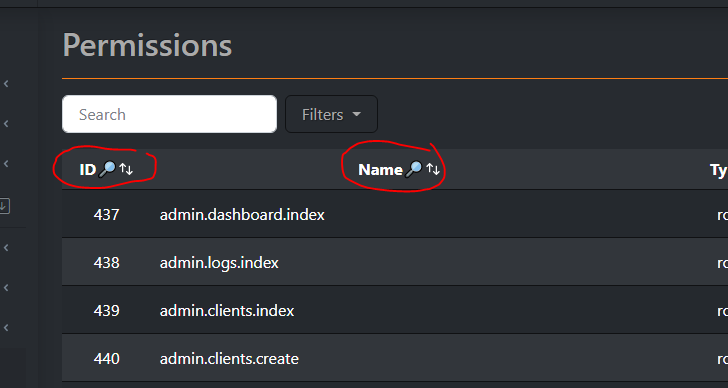Click the partially visible Ty column header

[x=719, y=170]
